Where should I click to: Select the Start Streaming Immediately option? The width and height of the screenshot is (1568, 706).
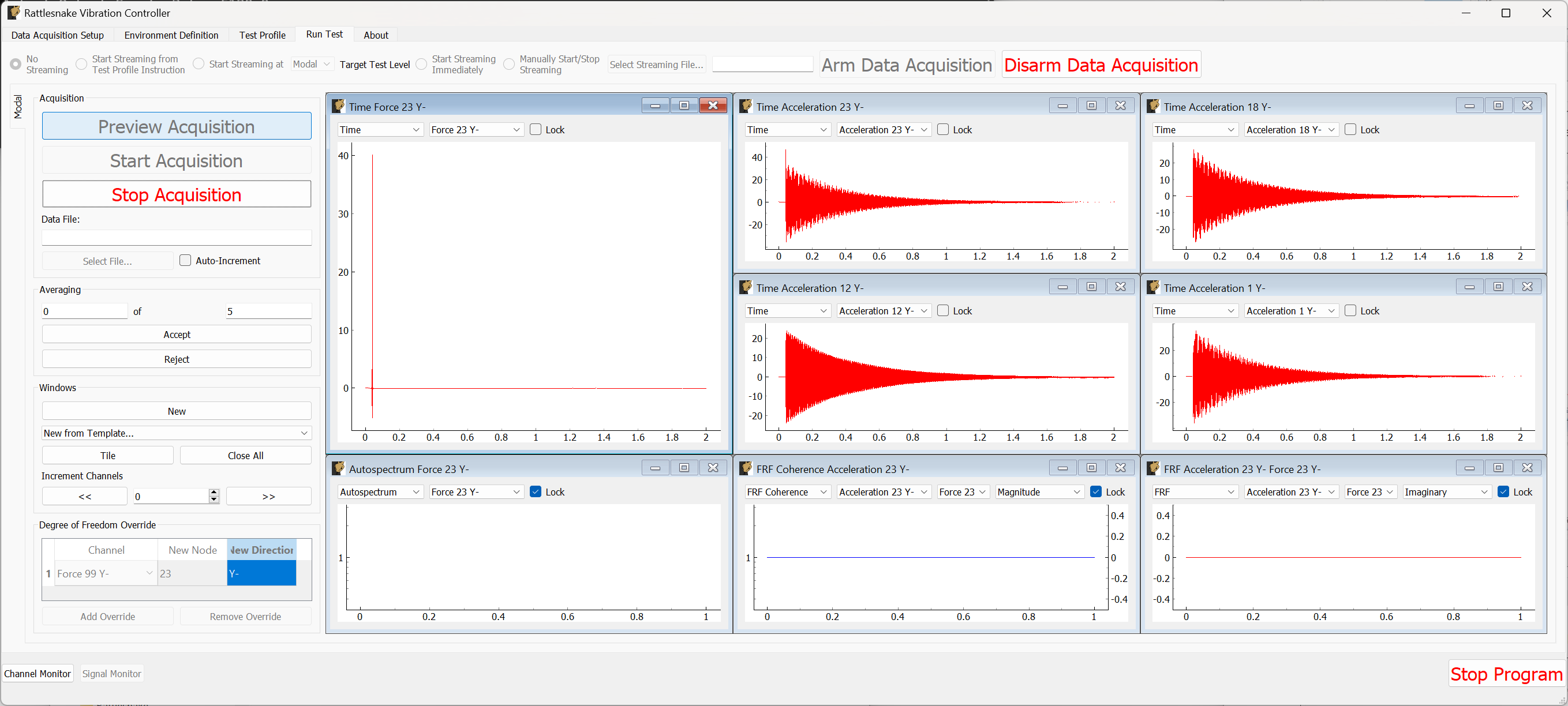(x=422, y=64)
